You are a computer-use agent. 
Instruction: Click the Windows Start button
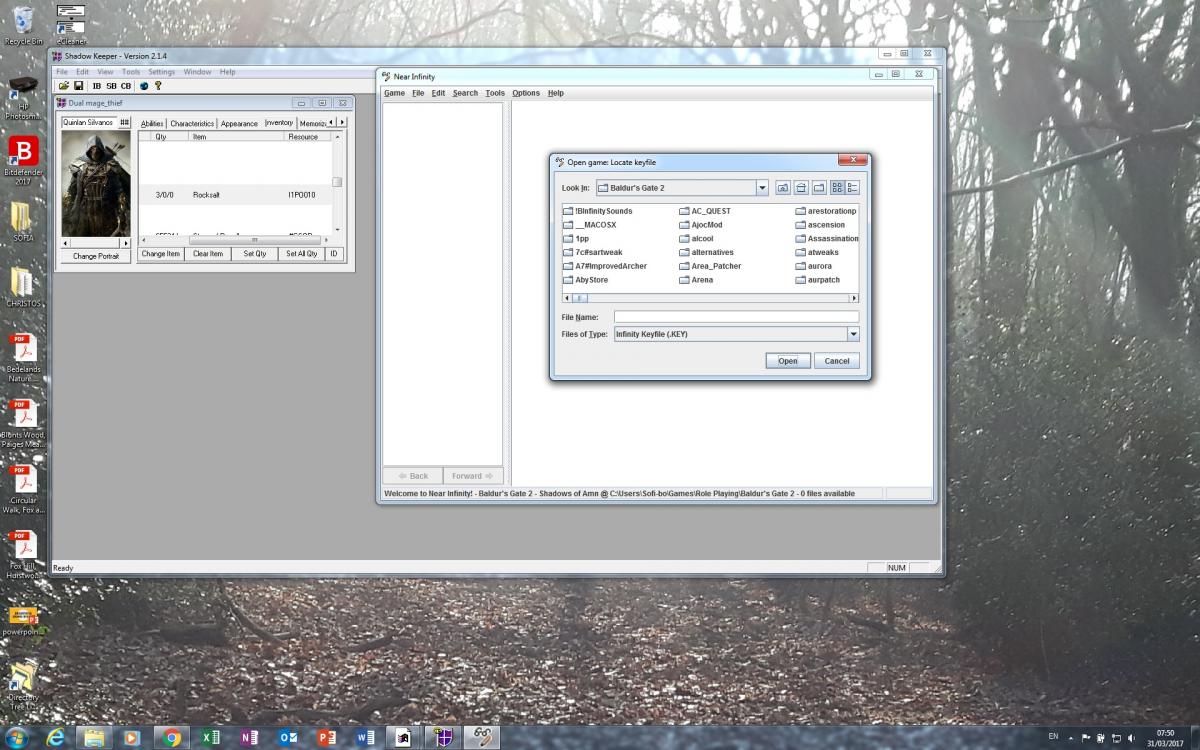tap(17, 738)
